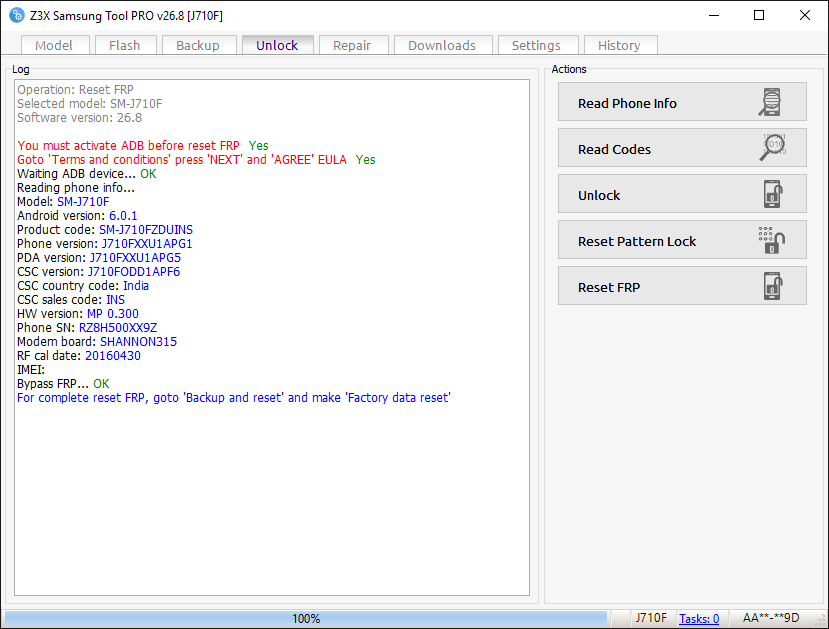Click the 100% progress bar
Viewport: 829px width, 629px height.
point(306,618)
